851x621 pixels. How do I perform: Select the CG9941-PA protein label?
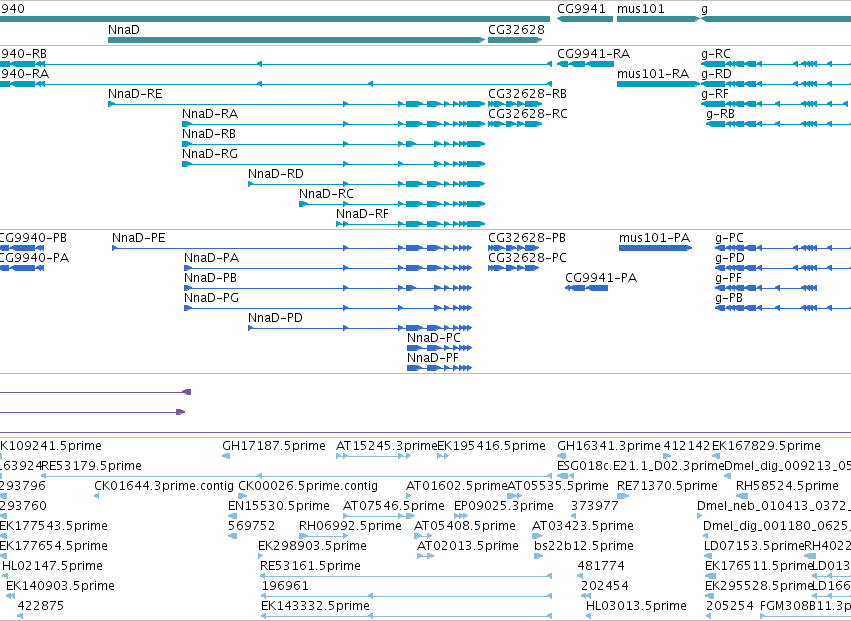coord(601,277)
